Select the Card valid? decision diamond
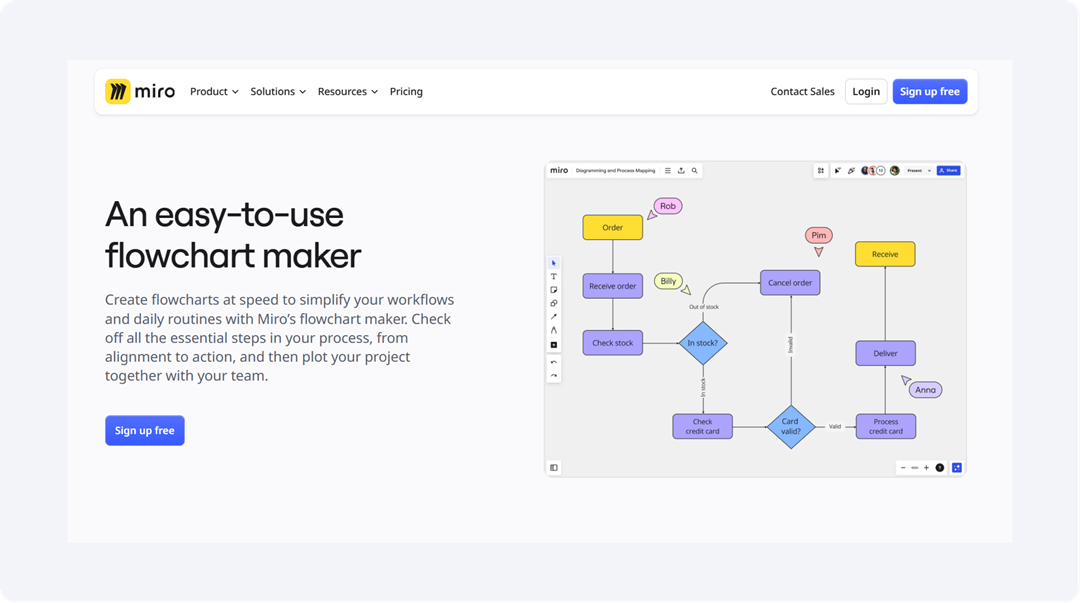This screenshot has height=603, width=1080. 791,427
